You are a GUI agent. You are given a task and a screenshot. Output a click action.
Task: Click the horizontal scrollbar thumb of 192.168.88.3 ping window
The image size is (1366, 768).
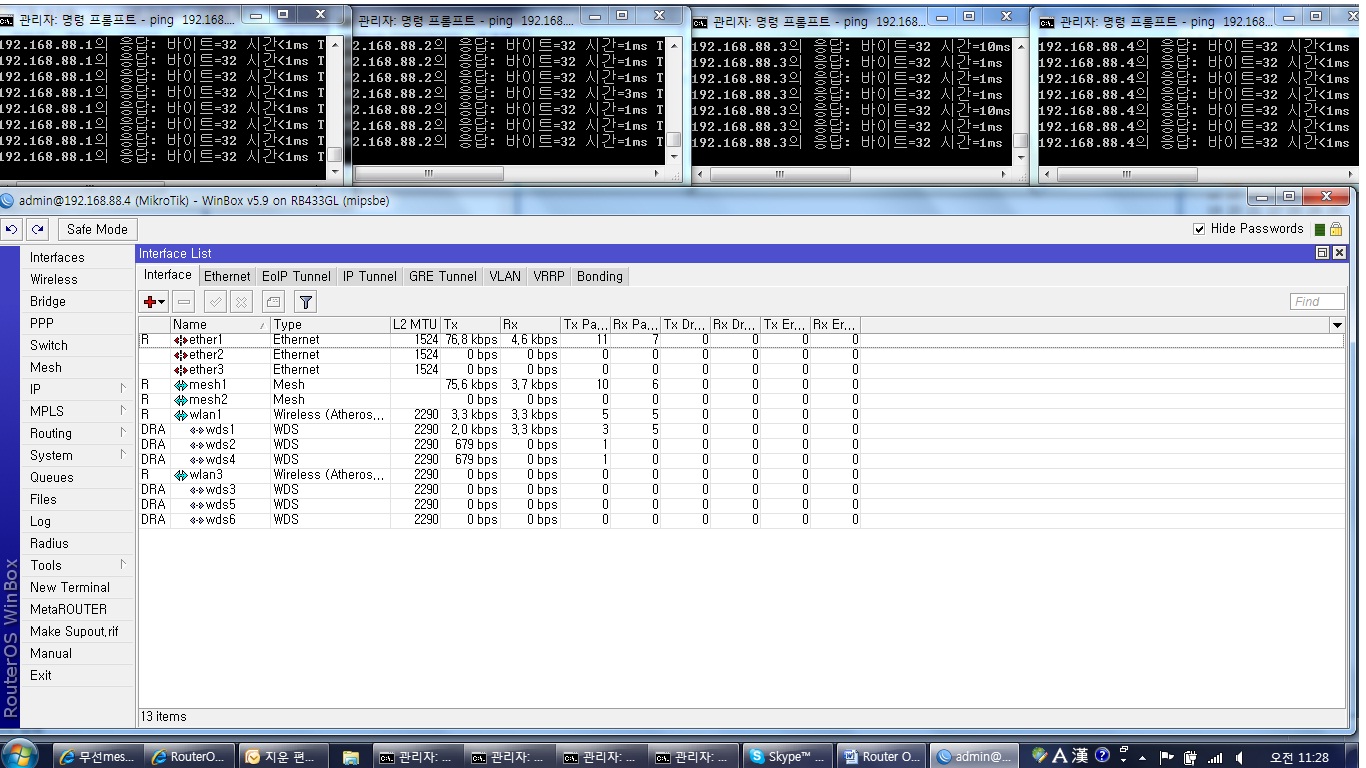tap(781, 174)
